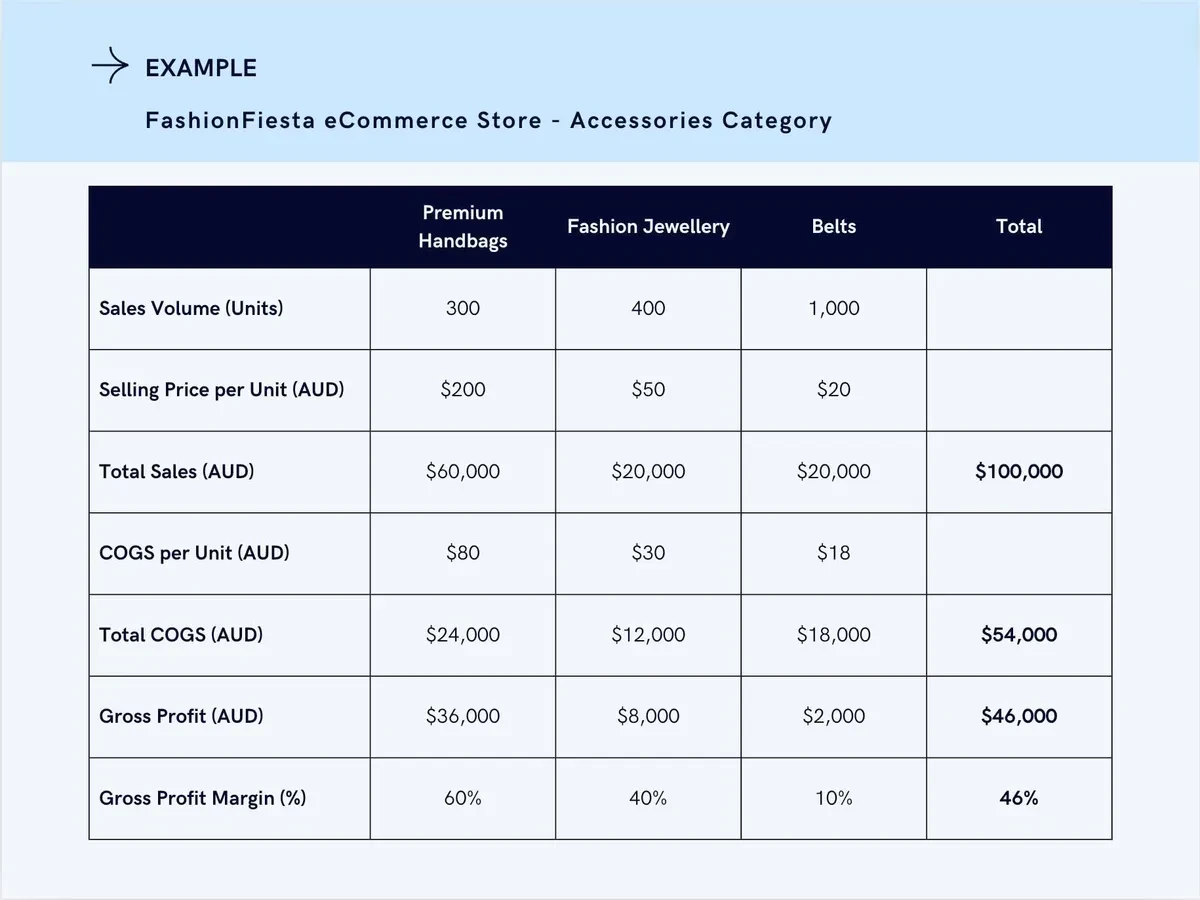Image resolution: width=1200 pixels, height=900 pixels.
Task: Click the EXAMPLE heading text
Action: click(x=201, y=68)
